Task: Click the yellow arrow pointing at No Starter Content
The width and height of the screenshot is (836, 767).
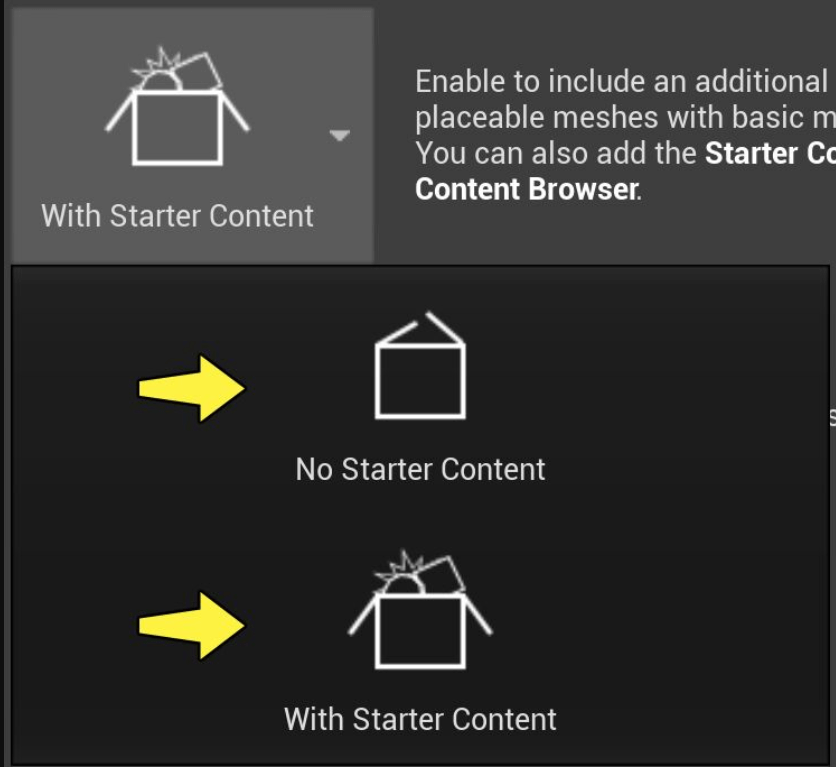Action: tap(191, 389)
